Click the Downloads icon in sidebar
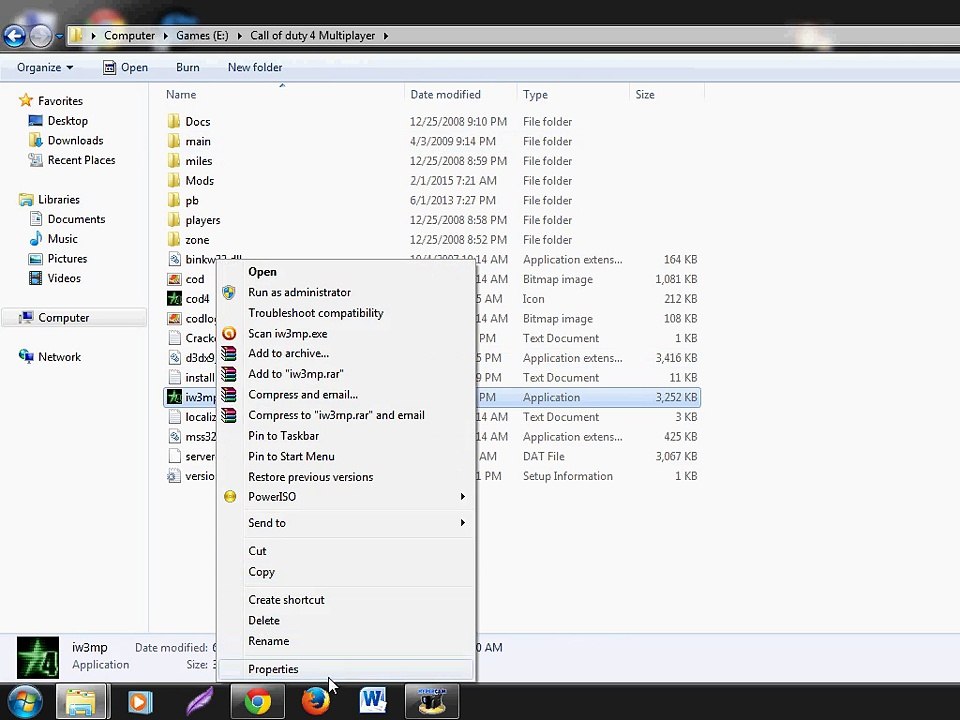Viewport: 960px width, 720px height. pos(36,140)
